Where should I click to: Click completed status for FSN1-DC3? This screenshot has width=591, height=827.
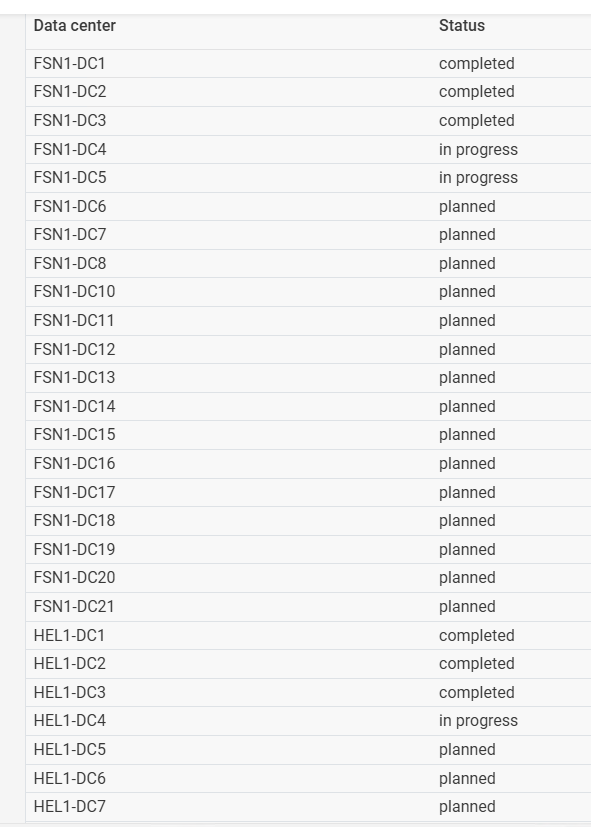coord(477,120)
